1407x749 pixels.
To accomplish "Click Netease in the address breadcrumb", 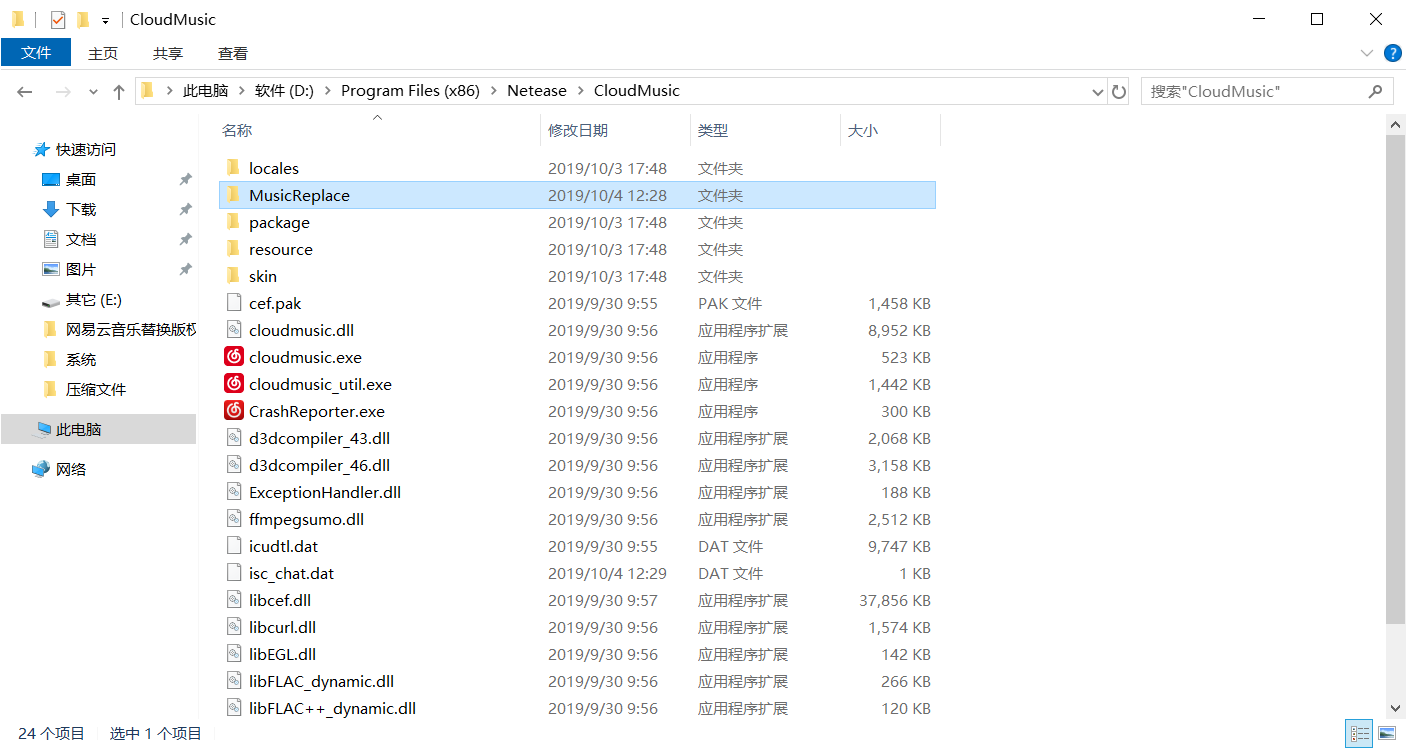I will (537, 91).
